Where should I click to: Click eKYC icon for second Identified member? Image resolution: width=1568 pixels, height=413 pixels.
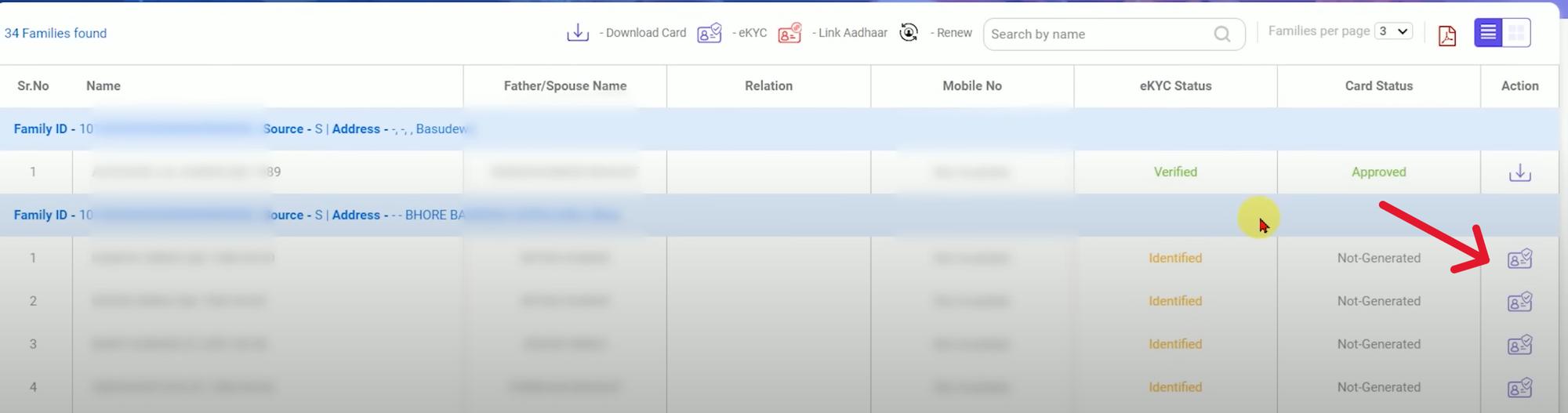[x=1519, y=302]
